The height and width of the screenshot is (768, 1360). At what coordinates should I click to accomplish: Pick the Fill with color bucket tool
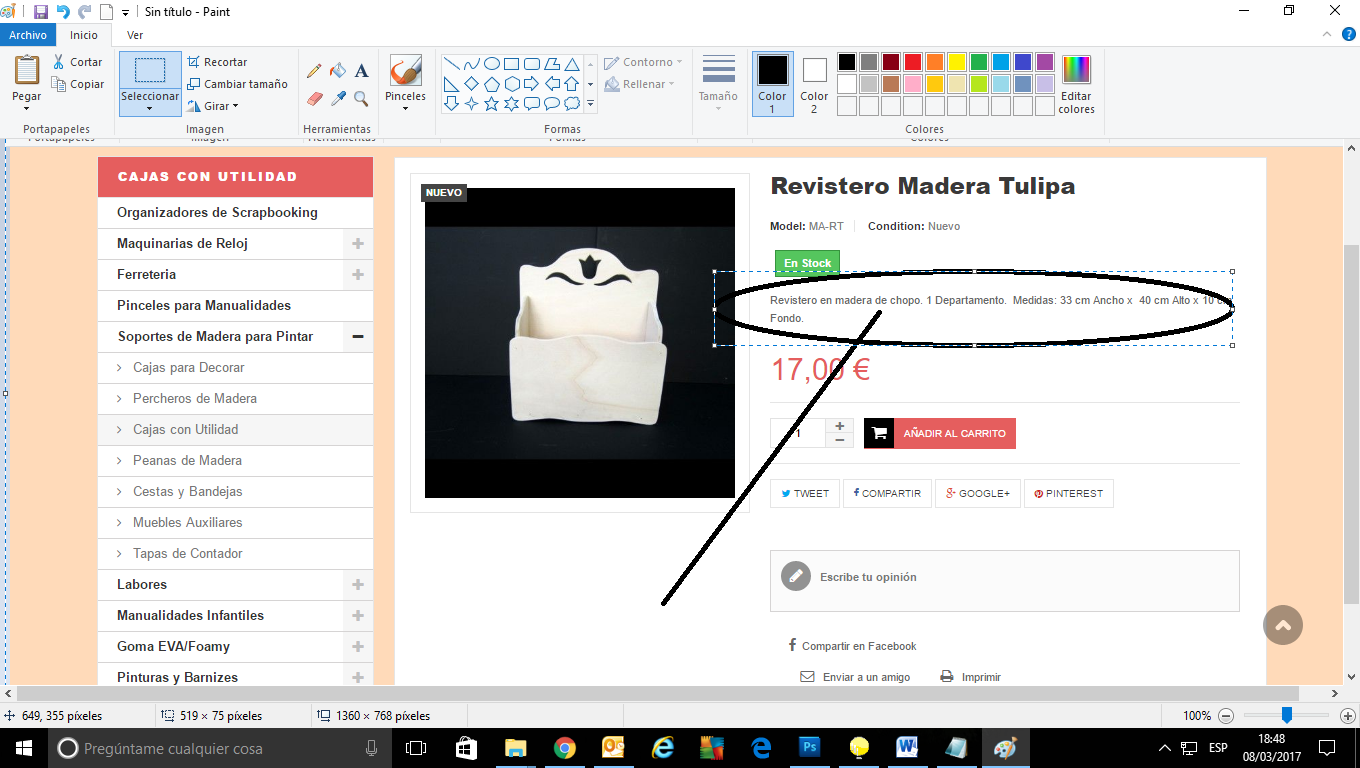pos(338,71)
